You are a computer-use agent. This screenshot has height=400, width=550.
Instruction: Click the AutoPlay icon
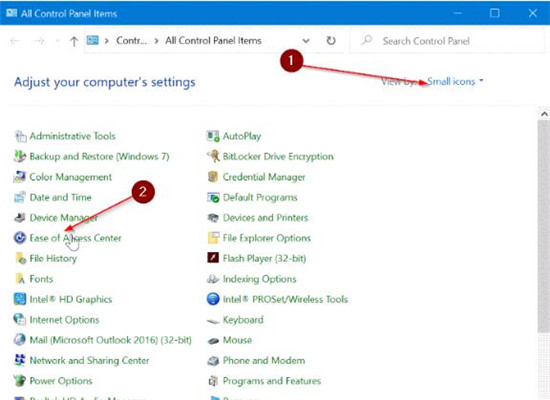[213, 136]
